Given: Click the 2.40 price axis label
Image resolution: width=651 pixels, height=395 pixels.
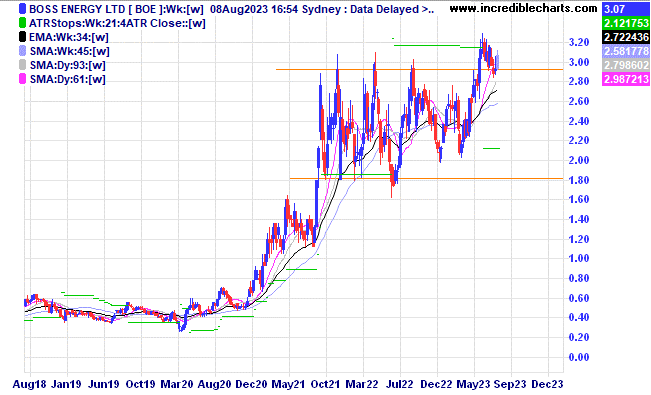Looking at the screenshot, I should (x=579, y=121).
